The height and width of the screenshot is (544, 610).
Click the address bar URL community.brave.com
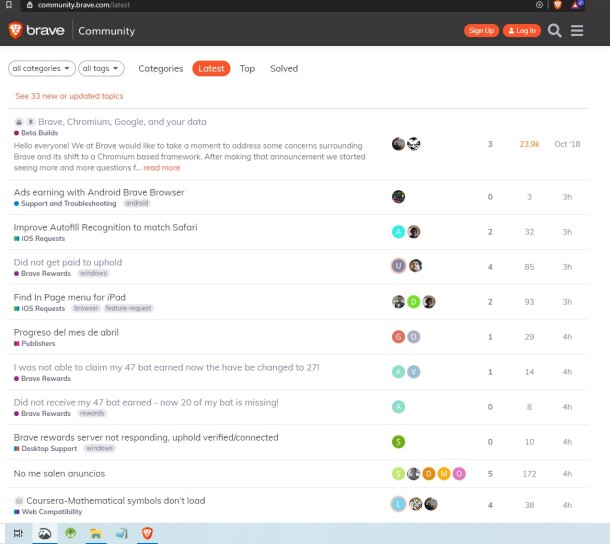tap(84, 5)
